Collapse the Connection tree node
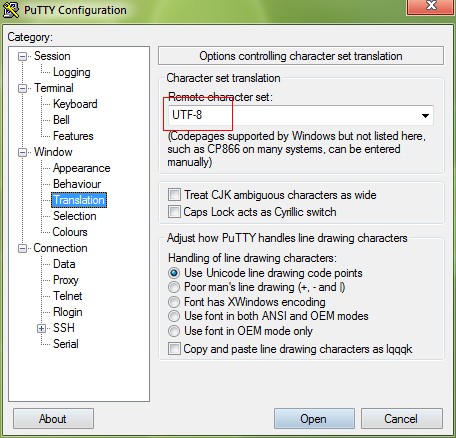The height and width of the screenshot is (438, 456). pos(23,248)
